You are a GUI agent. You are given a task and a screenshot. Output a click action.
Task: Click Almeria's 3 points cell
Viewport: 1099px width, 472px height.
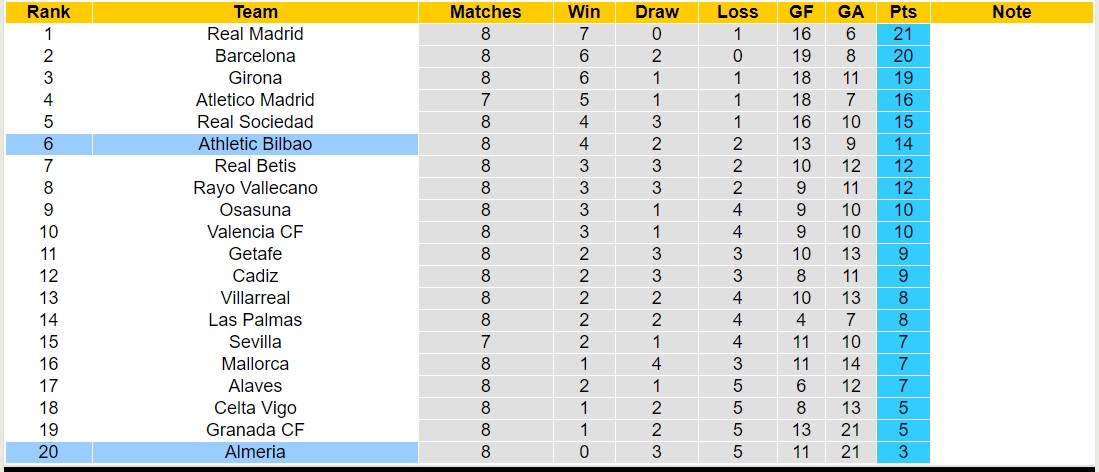click(903, 452)
